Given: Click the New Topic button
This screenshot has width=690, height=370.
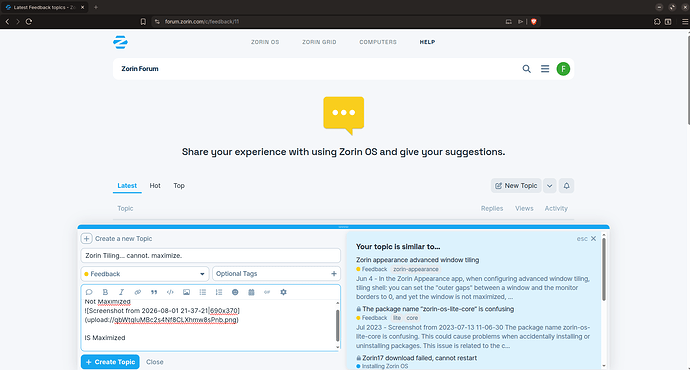Looking at the screenshot, I should click(x=516, y=186).
